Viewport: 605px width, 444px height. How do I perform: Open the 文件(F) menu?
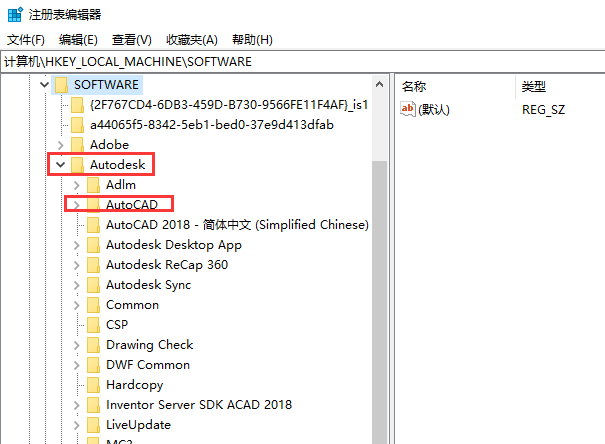26,40
